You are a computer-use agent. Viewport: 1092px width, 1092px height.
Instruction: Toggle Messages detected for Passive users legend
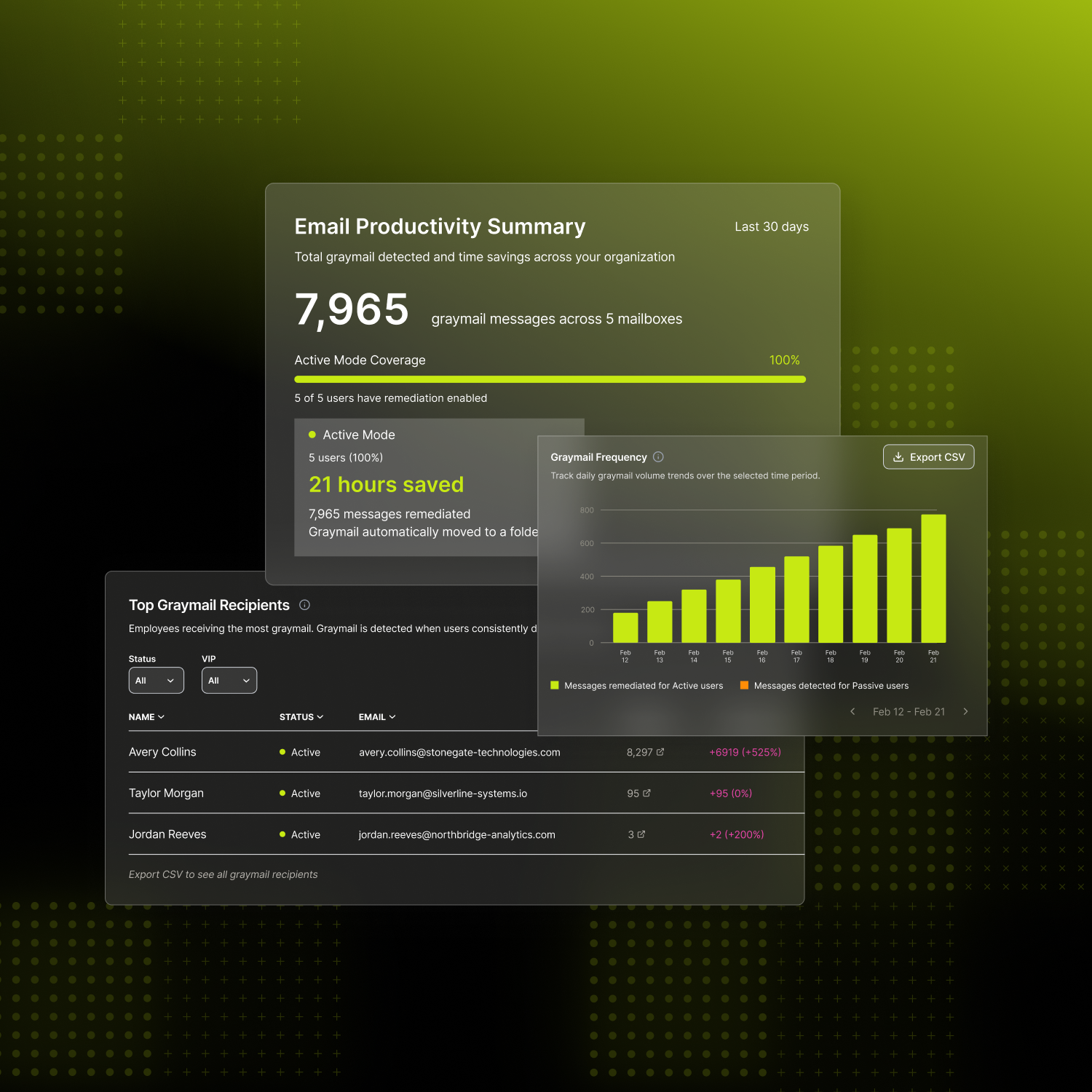pos(824,686)
